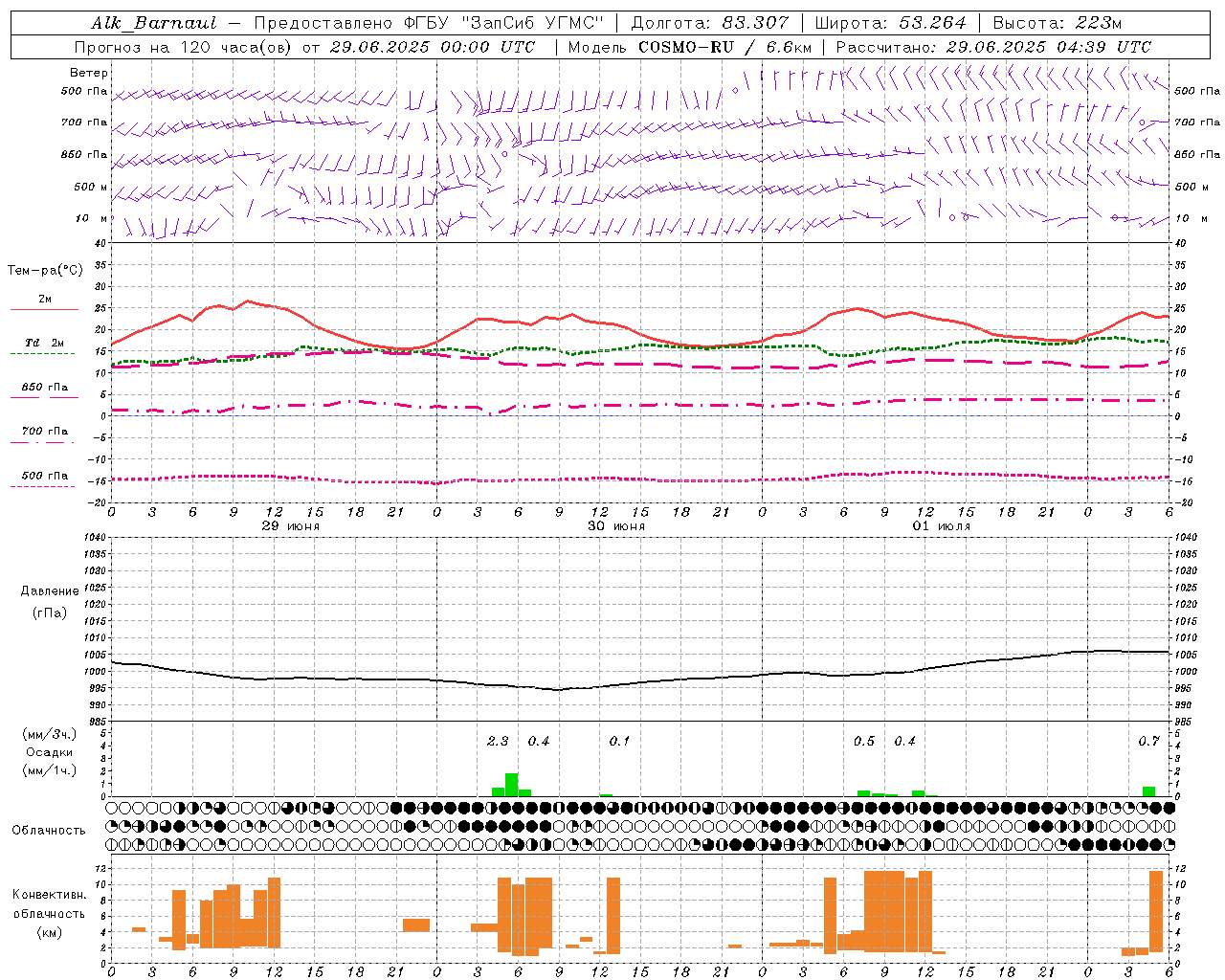This screenshot has width=1225, height=980.
Task: Click the 'Ветер' wind panel label
Action: click(89, 73)
